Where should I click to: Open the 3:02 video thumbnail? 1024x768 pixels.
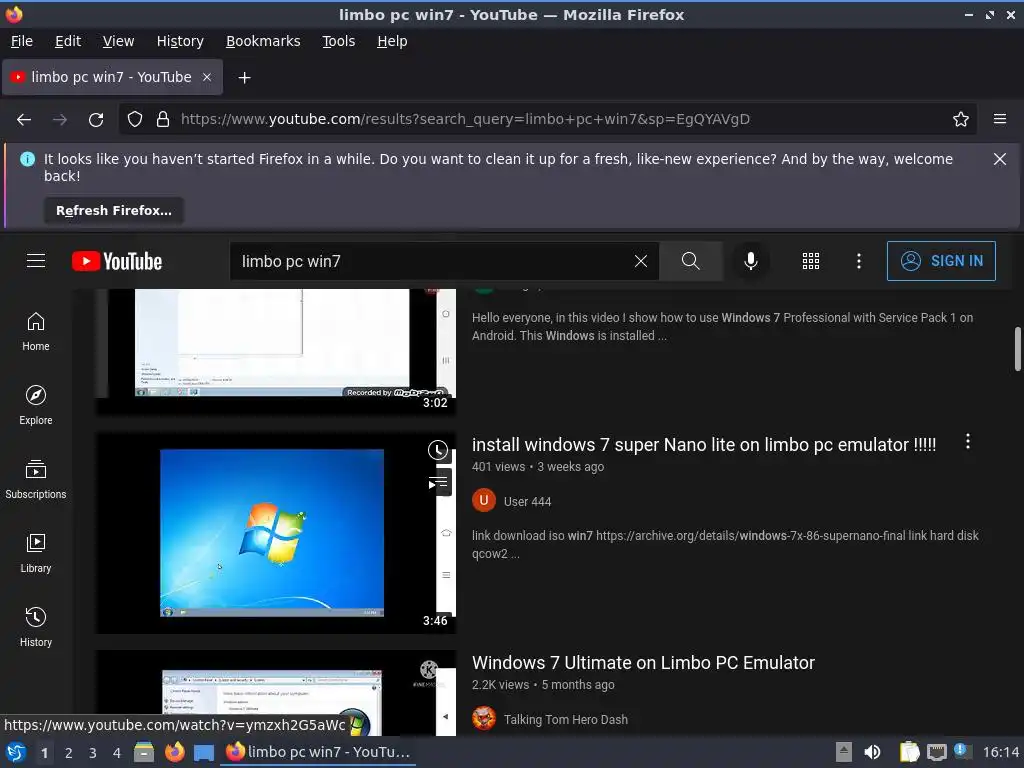click(x=276, y=351)
